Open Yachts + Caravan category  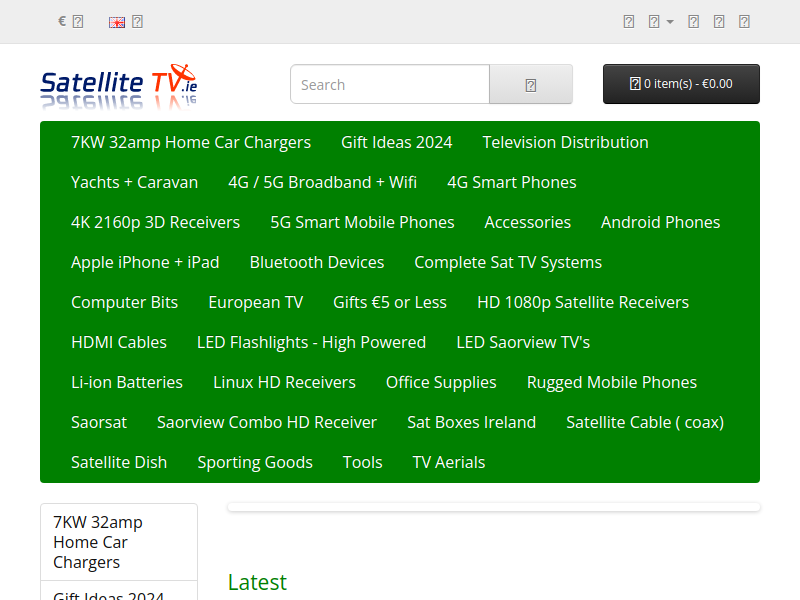pos(134,182)
